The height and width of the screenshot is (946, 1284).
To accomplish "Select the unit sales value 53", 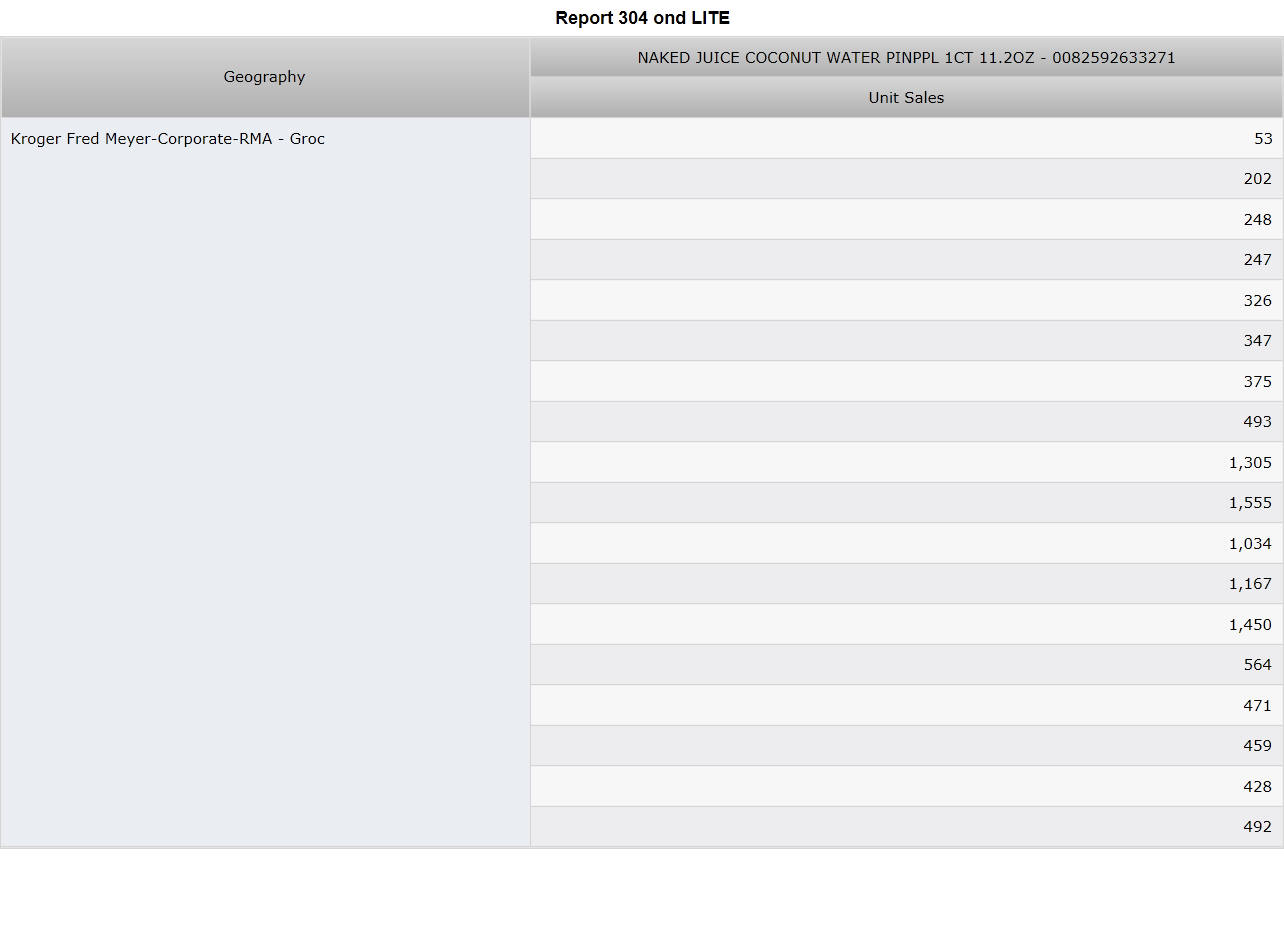I will [x=906, y=139].
